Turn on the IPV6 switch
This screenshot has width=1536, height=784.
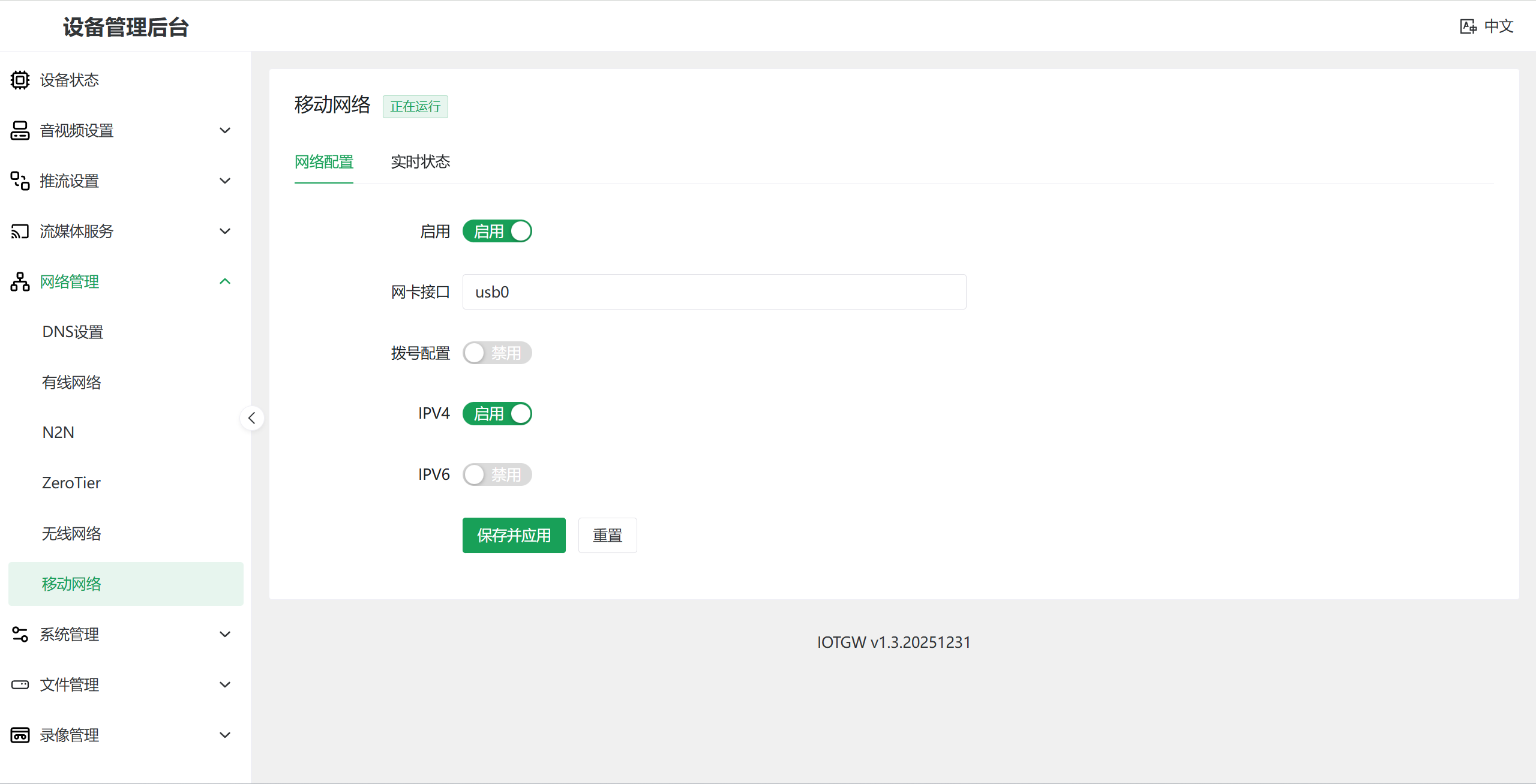(x=497, y=474)
